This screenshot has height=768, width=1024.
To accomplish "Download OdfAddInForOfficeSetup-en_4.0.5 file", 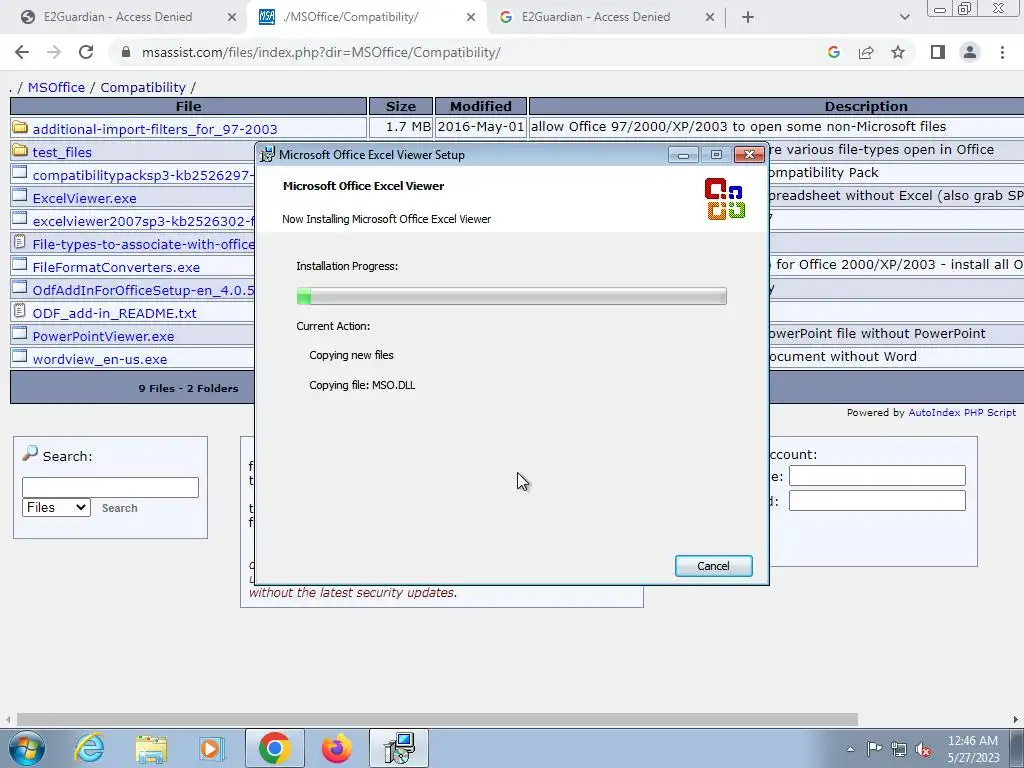I will 143,290.
